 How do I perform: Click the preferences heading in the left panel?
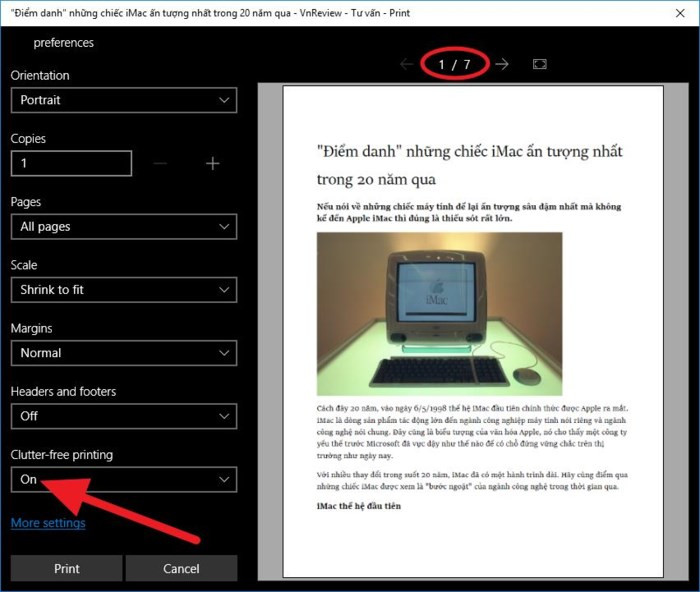pyautogui.click(x=63, y=43)
